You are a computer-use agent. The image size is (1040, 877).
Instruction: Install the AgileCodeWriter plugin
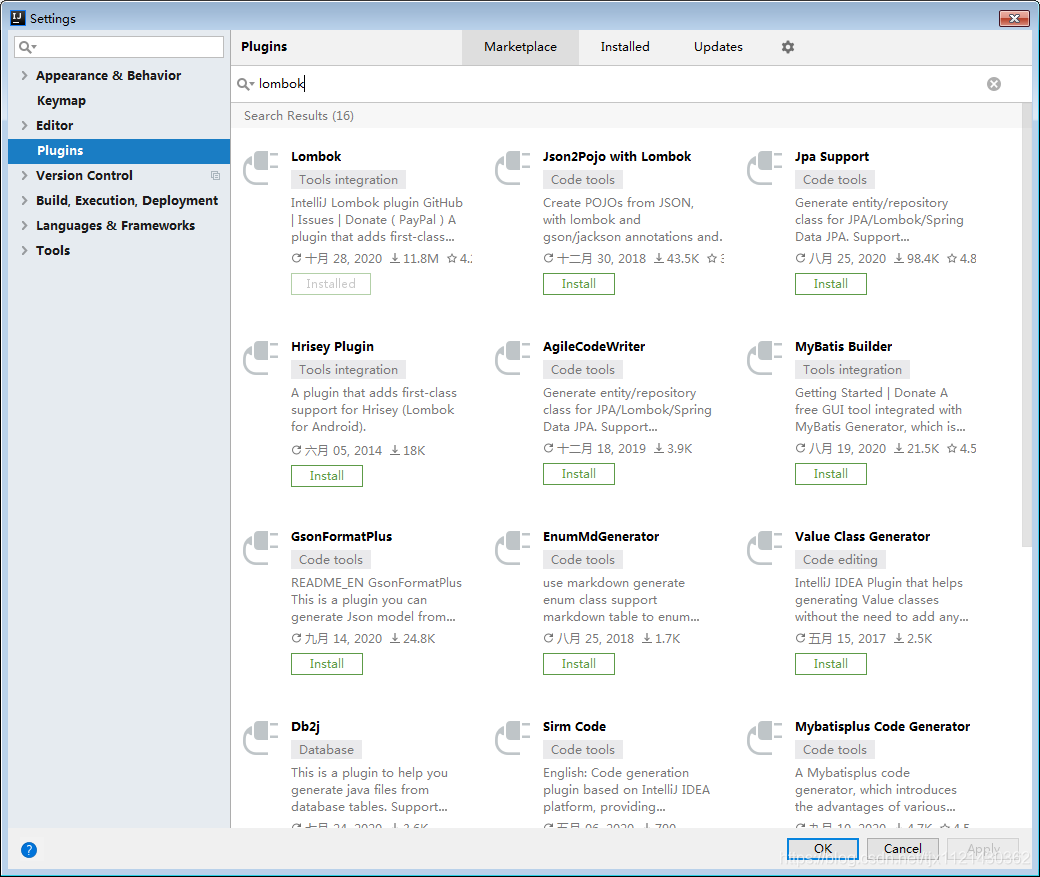click(578, 474)
